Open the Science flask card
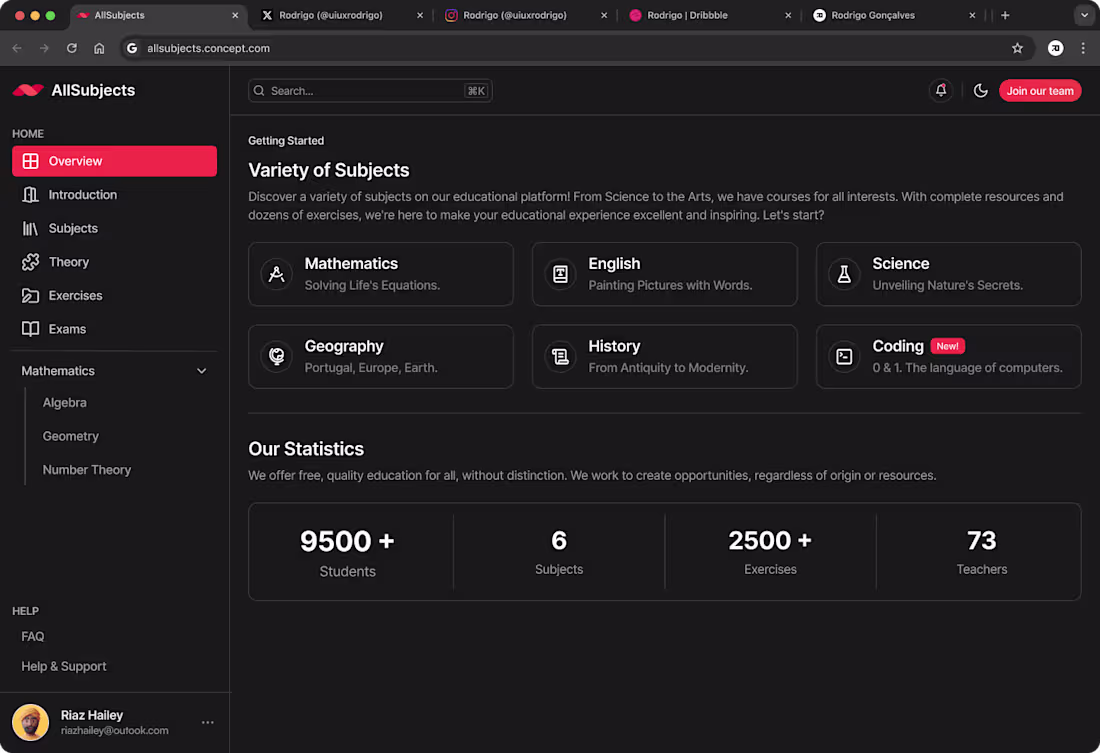 pyautogui.click(x=948, y=274)
